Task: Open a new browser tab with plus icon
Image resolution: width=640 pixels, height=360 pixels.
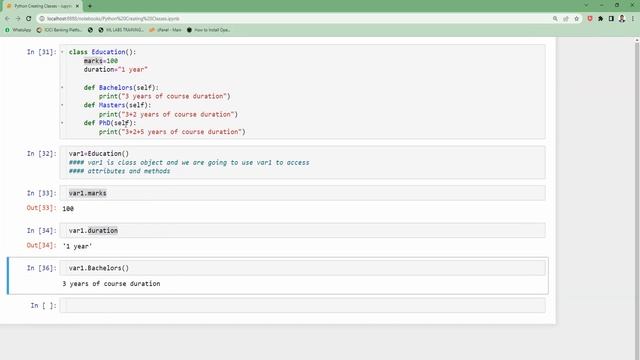Action: 90,6
